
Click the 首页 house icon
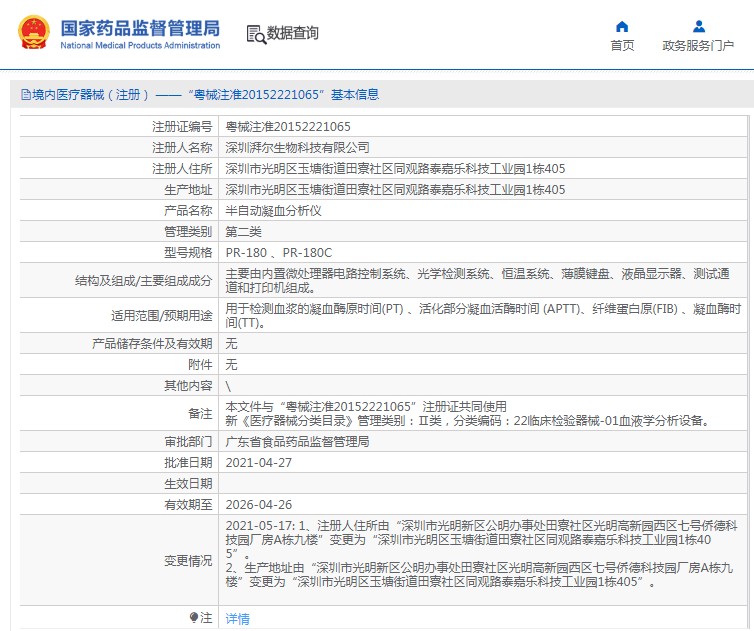point(622,26)
